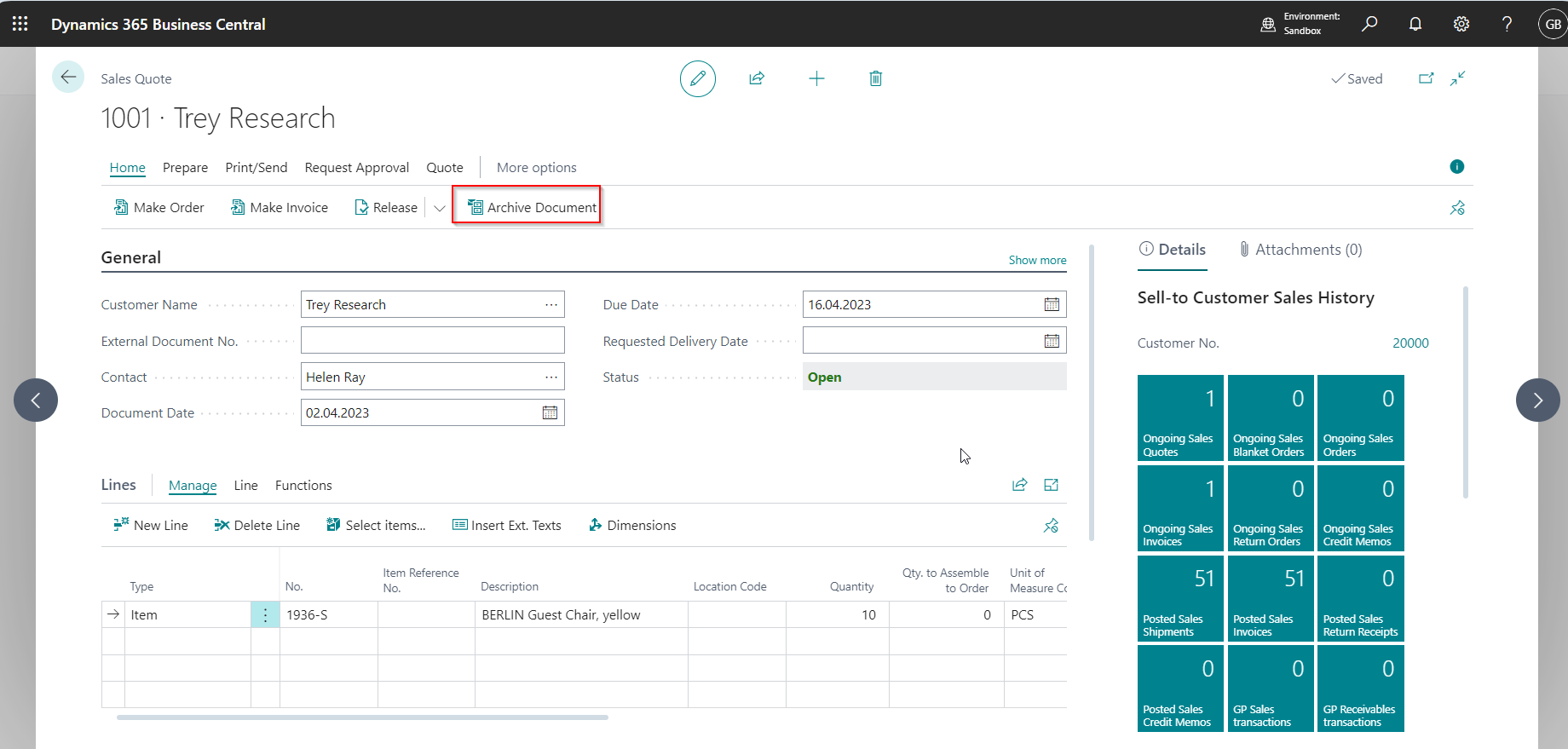Open the Quote menu

(x=445, y=168)
